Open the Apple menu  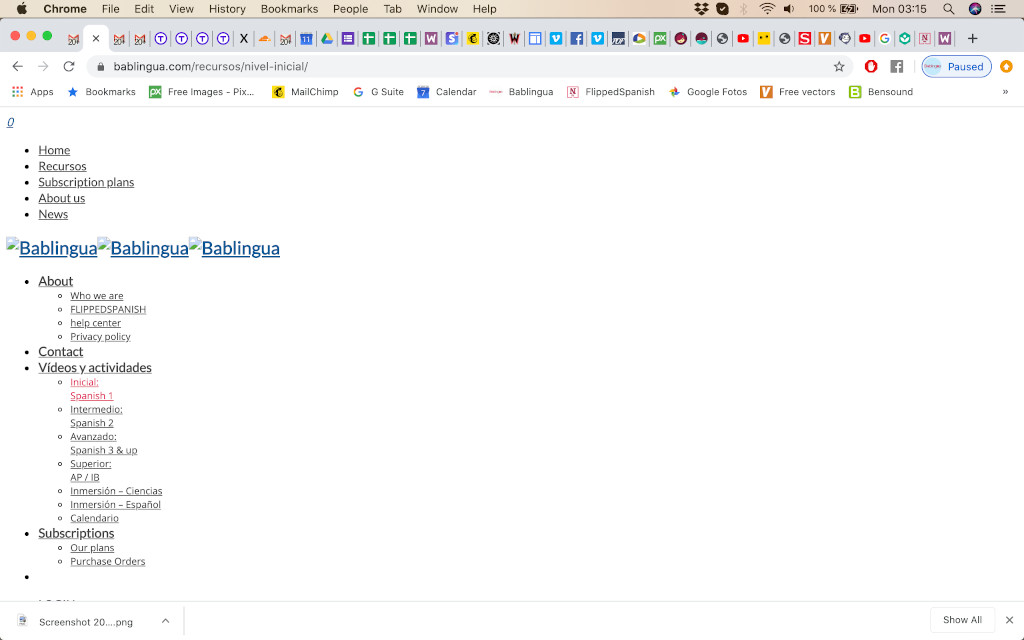[21, 9]
